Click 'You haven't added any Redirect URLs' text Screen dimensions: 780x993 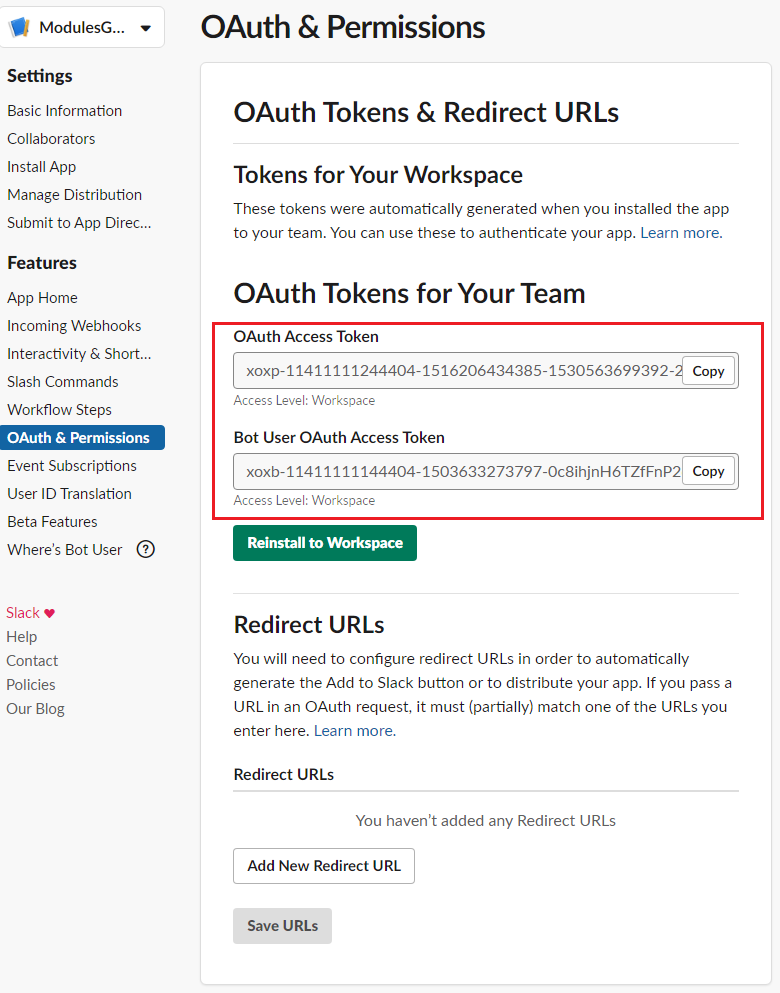[x=486, y=821]
